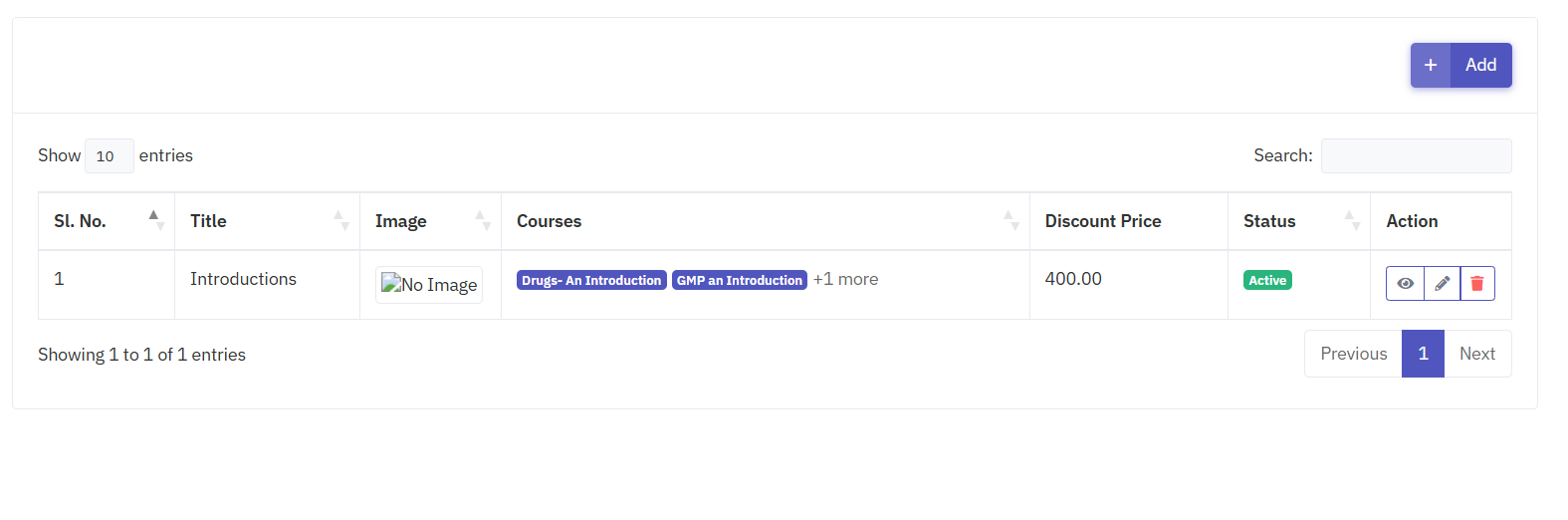
Task: Sort table by Sl. No. column
Action: pyautogui.click(x=153, y=220)
